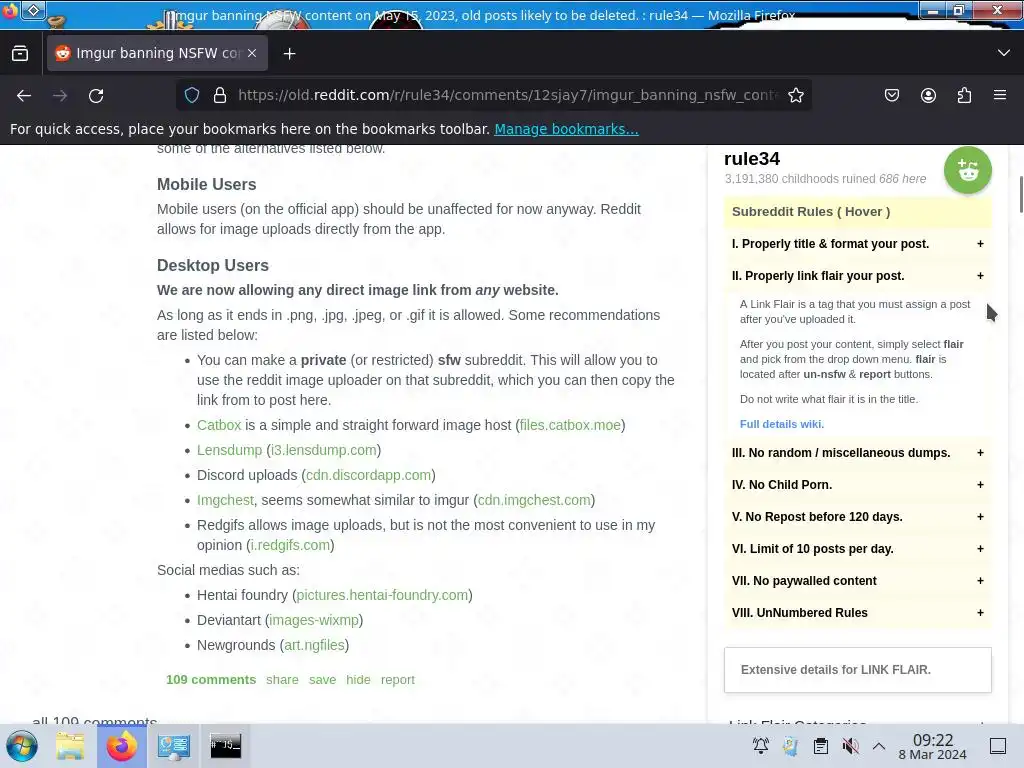Follow the i3.lensdump.com link
The width and height of the screenshot is (1024, 768).
point(323,450)
